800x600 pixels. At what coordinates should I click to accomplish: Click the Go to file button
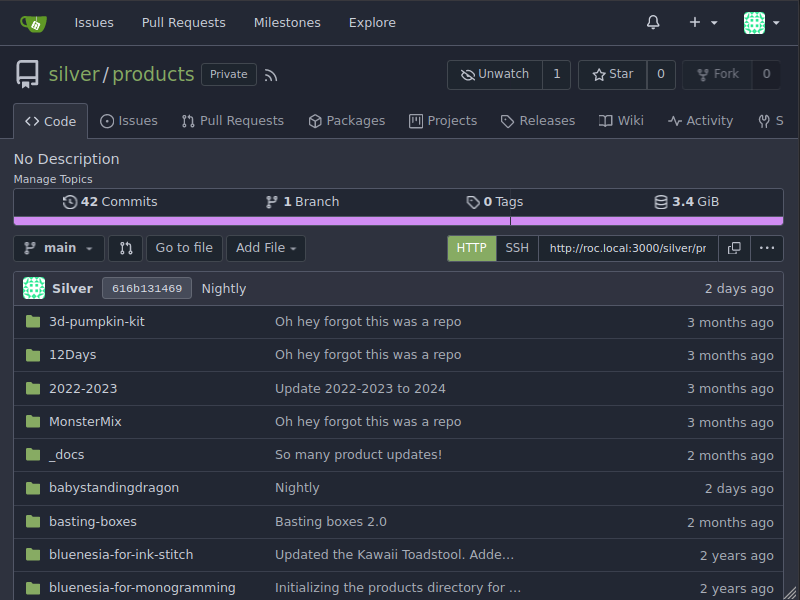(184, 248)
